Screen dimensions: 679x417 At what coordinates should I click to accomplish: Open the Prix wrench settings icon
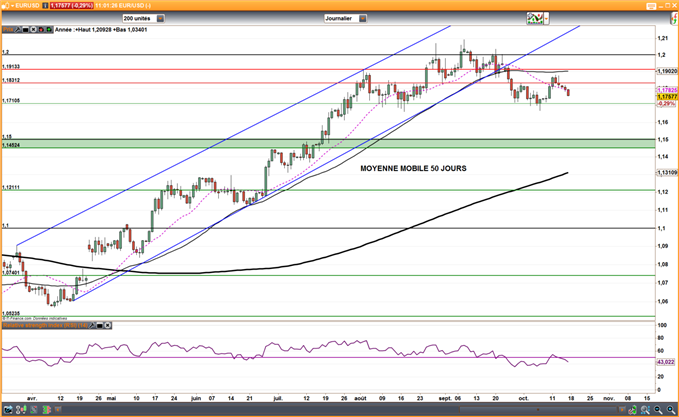(x=18, y=29)
